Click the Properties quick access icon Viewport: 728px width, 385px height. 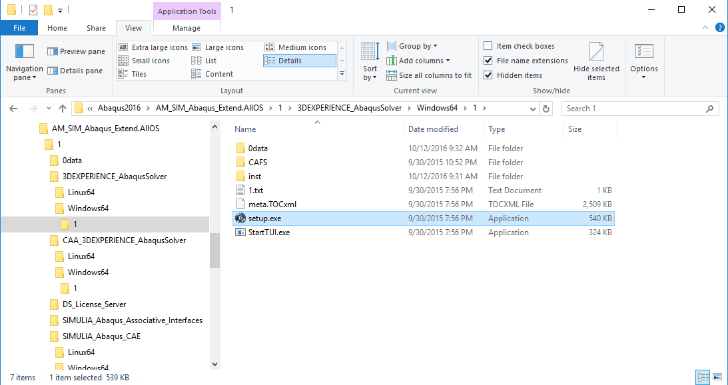click(x=33, y=10)
